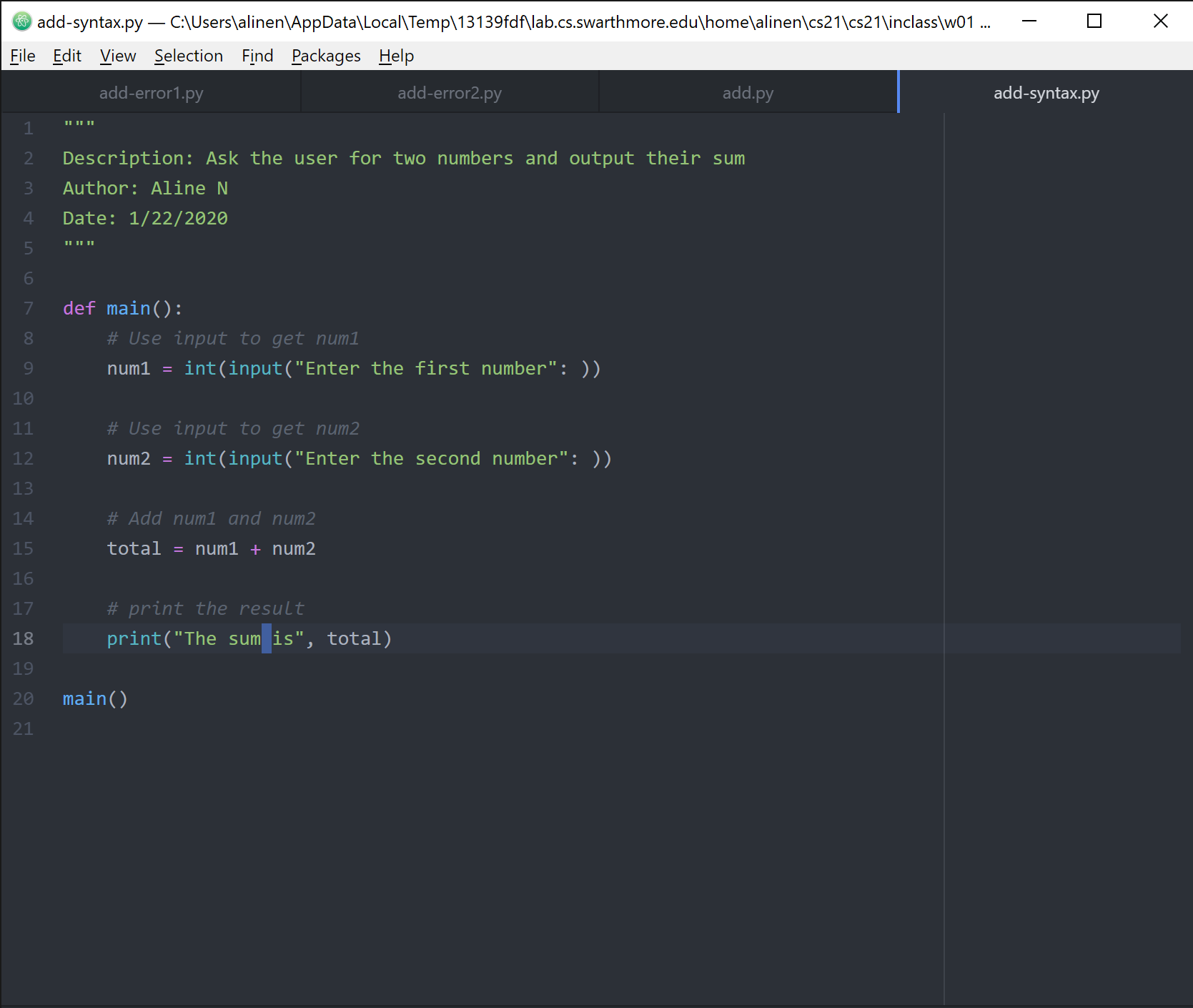Click the '+' operator on line 15
The image size is (1193, 1008).
[255, 548]
